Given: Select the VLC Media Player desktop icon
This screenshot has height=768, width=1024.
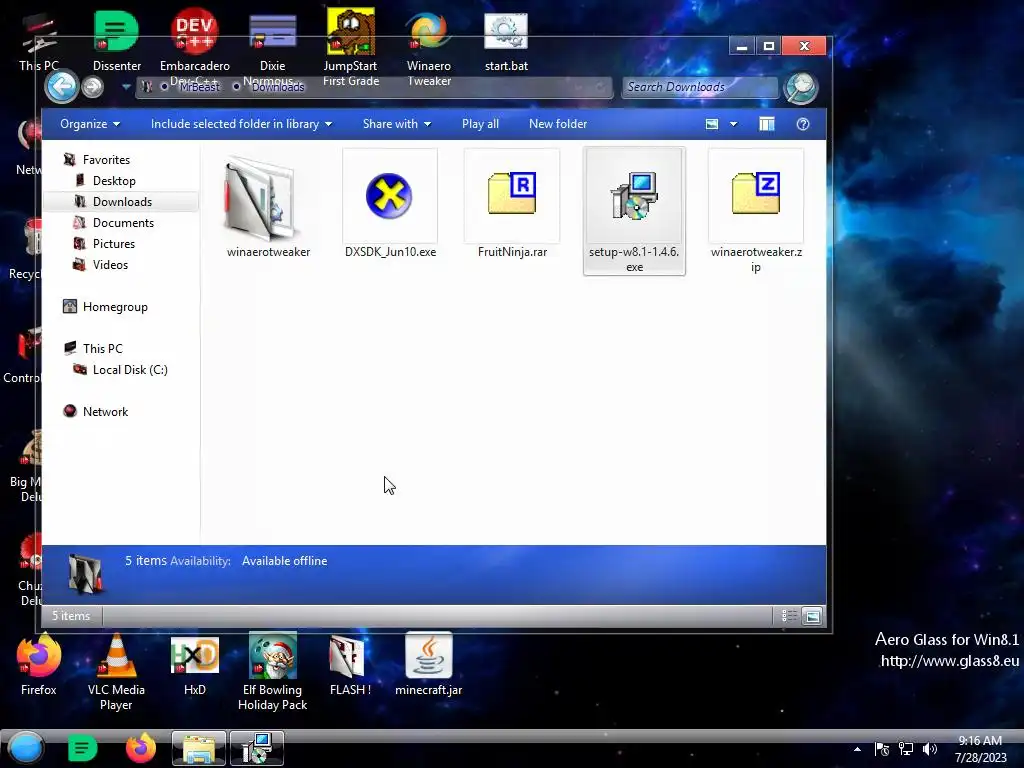Looking at the screenshot, I should coord(116,672).
